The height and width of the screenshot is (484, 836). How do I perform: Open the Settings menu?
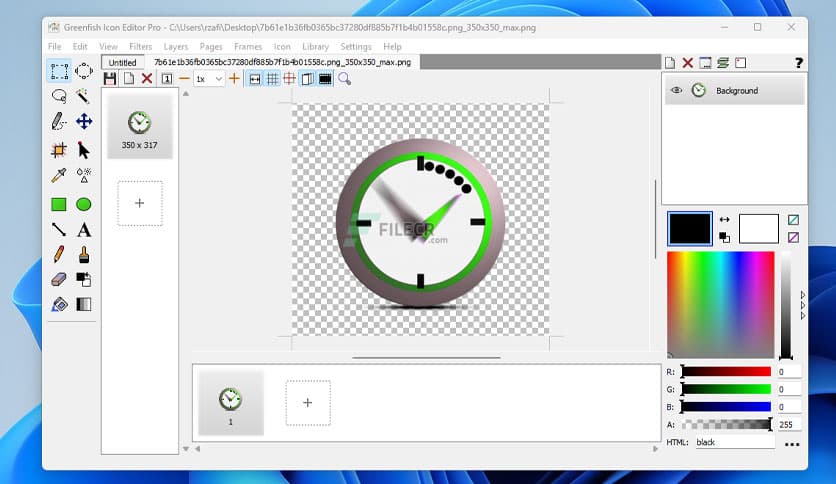point(356,46)
